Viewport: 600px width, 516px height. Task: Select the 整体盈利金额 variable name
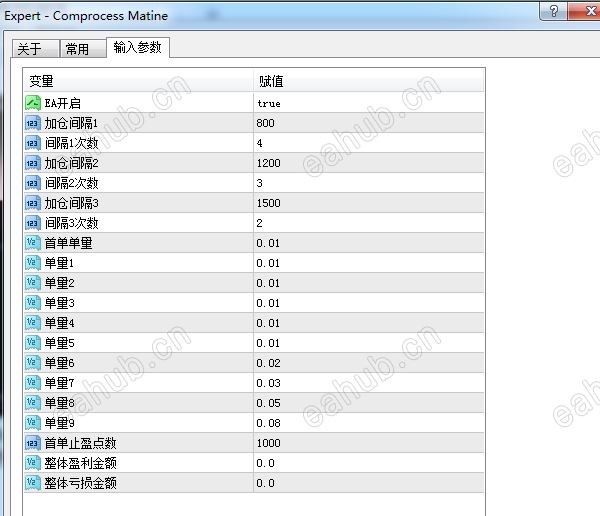click(x=80, y=463)
